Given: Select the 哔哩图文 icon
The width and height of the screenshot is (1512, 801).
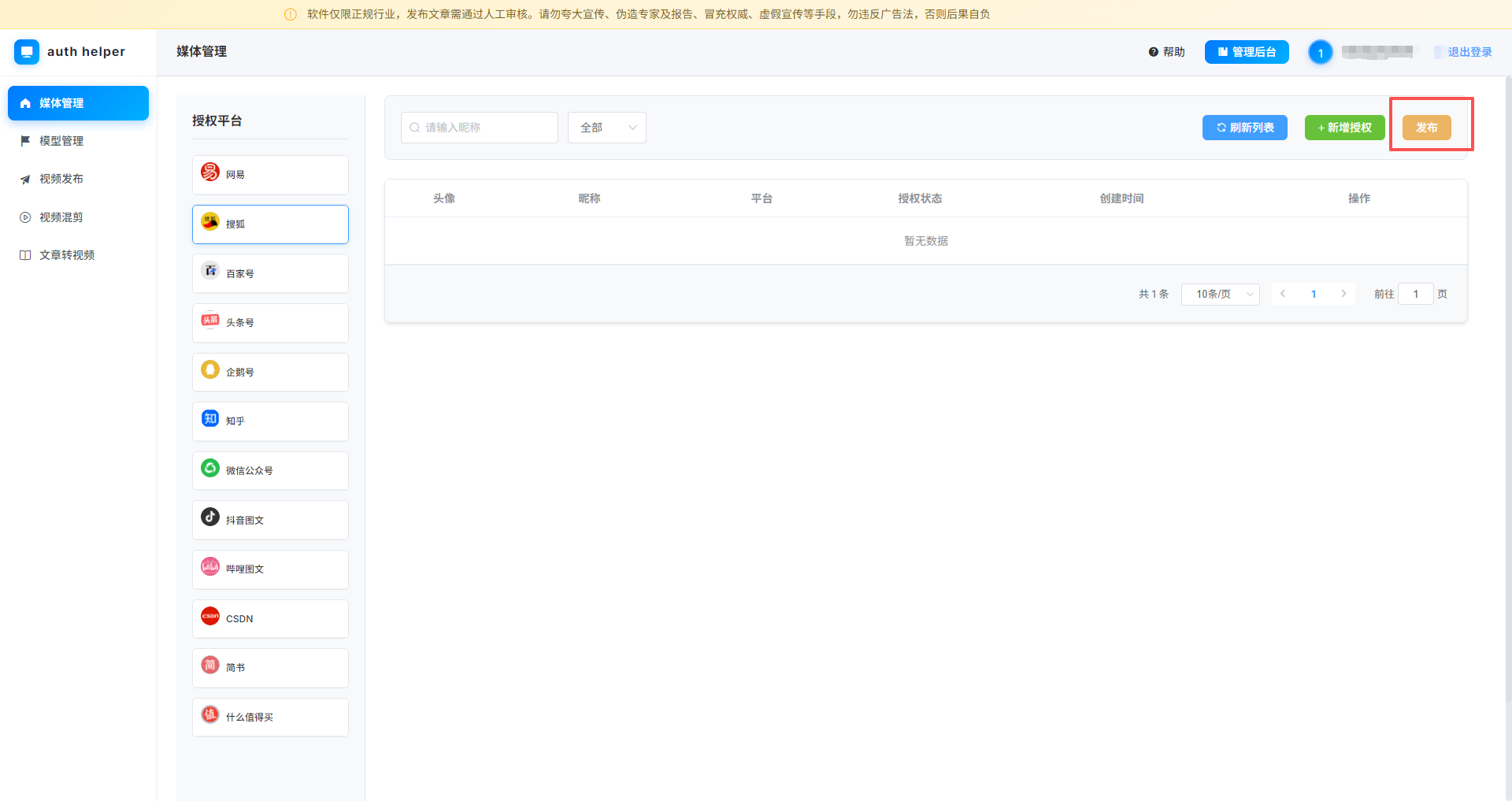Looking at the screenshot, I should point(210,566).
